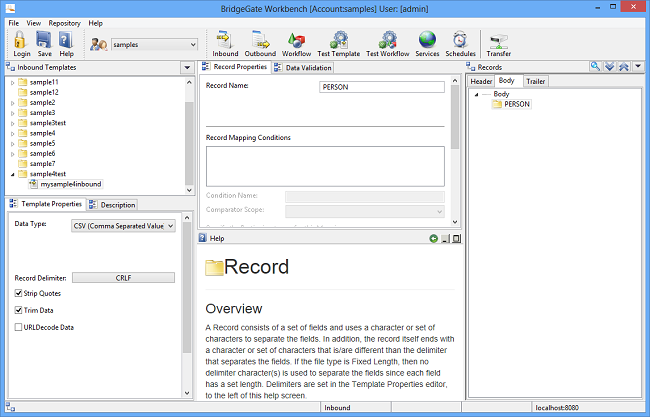The image size is (650, 417).
Task: Open the Help menu in menu bar
Action: coord(95,23)
